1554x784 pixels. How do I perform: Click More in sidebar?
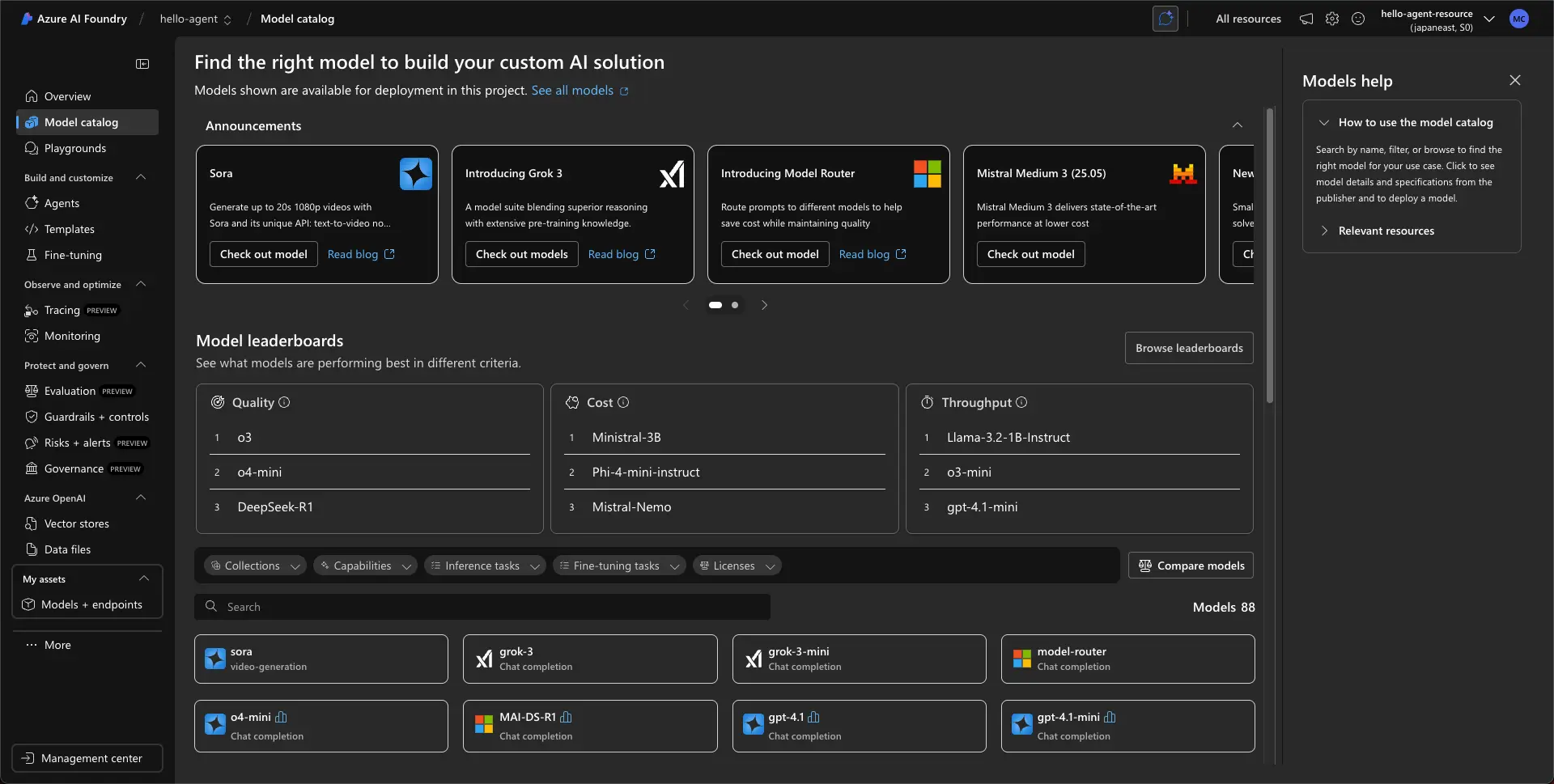(57, 645)
